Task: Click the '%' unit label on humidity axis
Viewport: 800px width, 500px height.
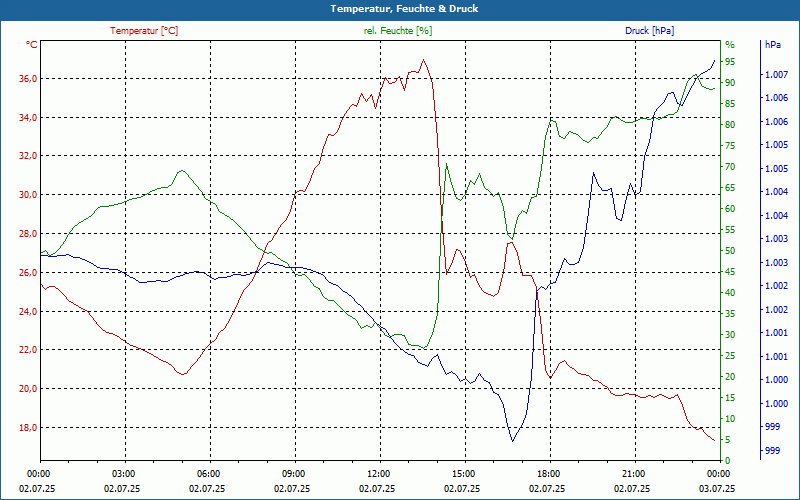Action: pos(730,45)
